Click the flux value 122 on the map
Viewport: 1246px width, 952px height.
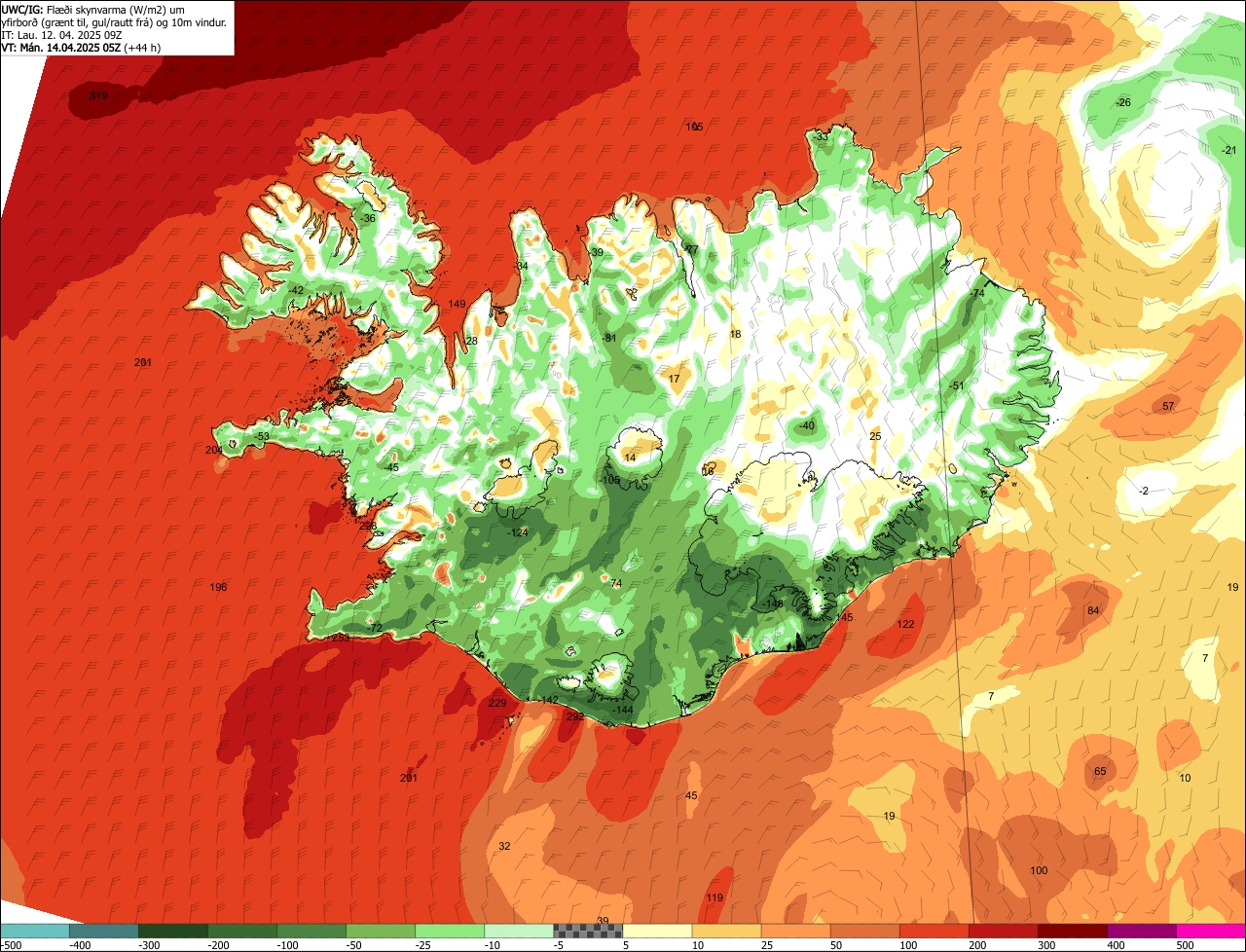click(x=906, y=624)
